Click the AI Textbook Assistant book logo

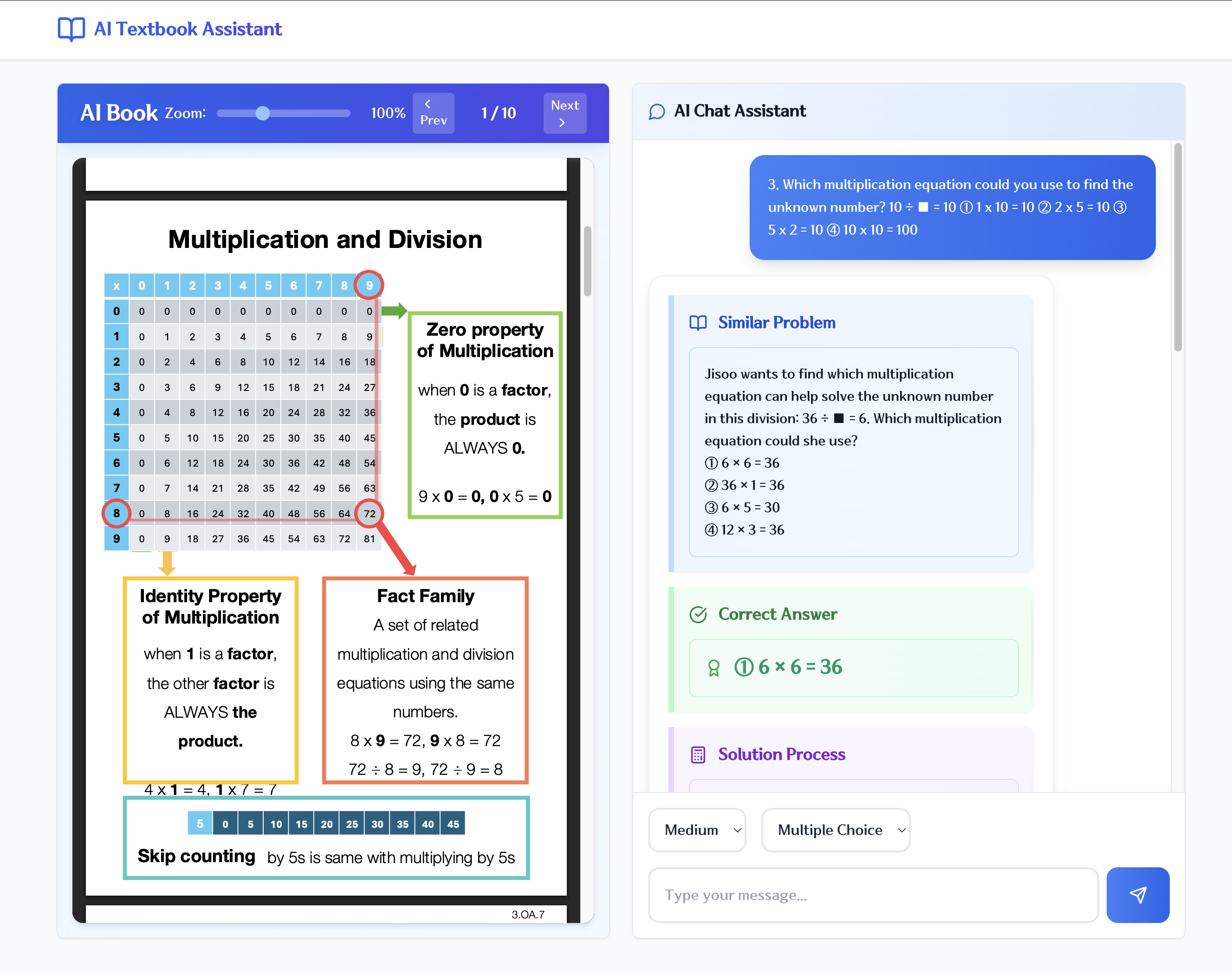click(71, 28)
